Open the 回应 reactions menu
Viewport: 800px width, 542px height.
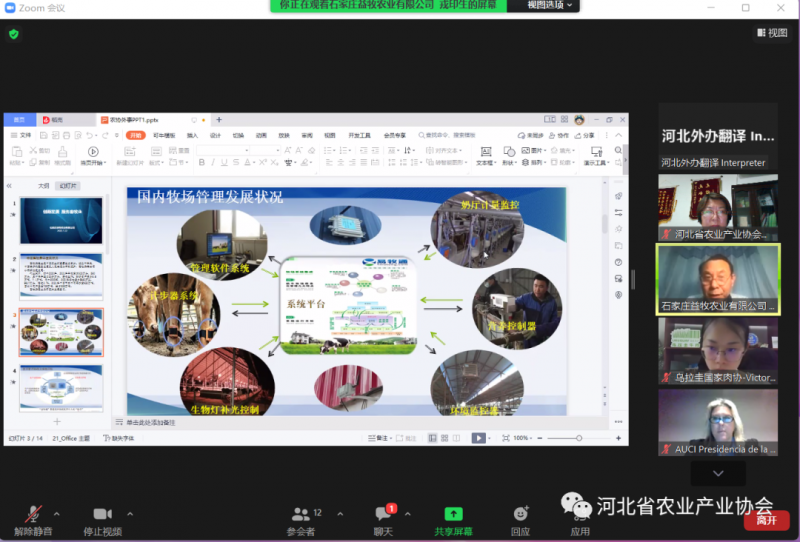(520, 521)
